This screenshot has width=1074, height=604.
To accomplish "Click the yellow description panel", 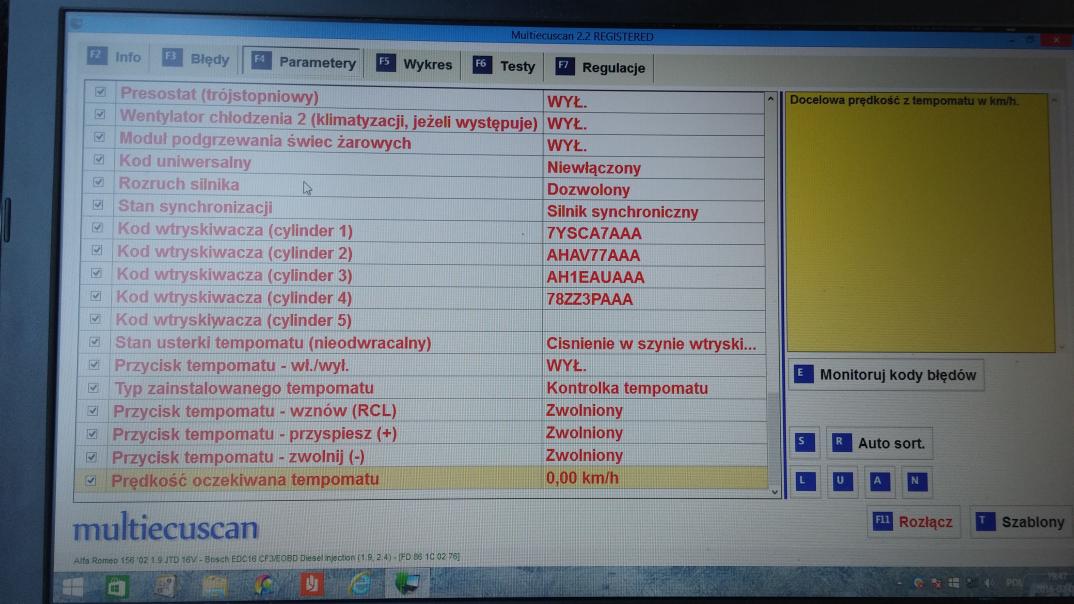I will pos(918,223).
